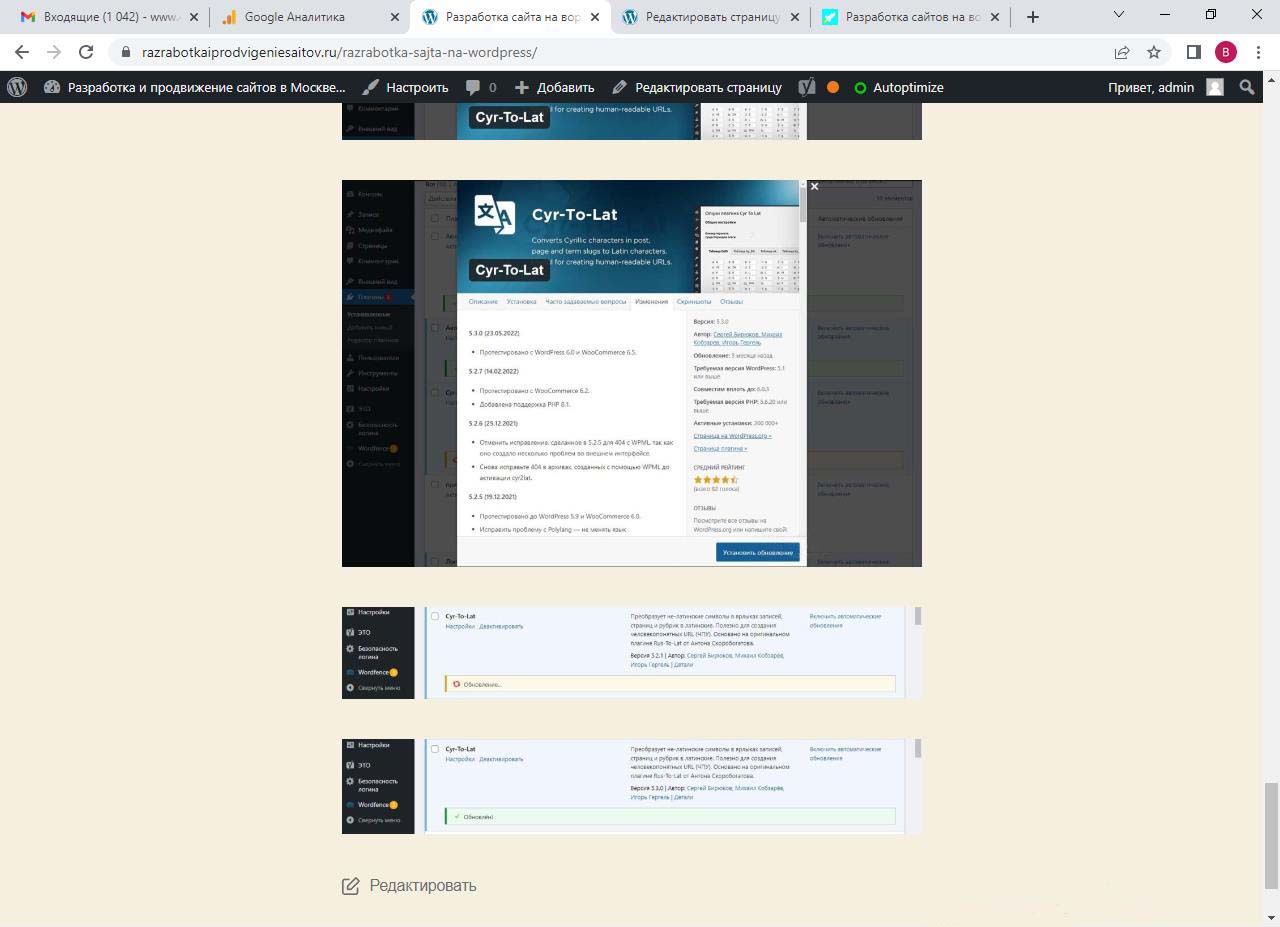Open the Chrome three-dot menu

(x=1258, y=52)
